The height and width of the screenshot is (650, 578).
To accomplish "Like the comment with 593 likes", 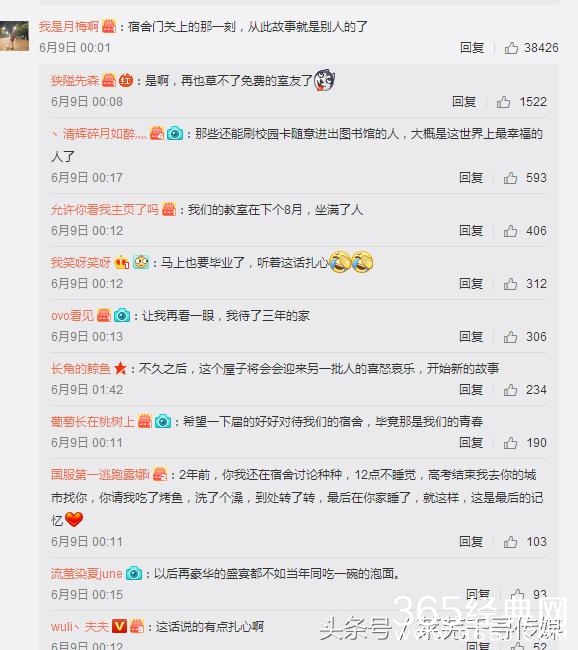I will coord(510,178).
